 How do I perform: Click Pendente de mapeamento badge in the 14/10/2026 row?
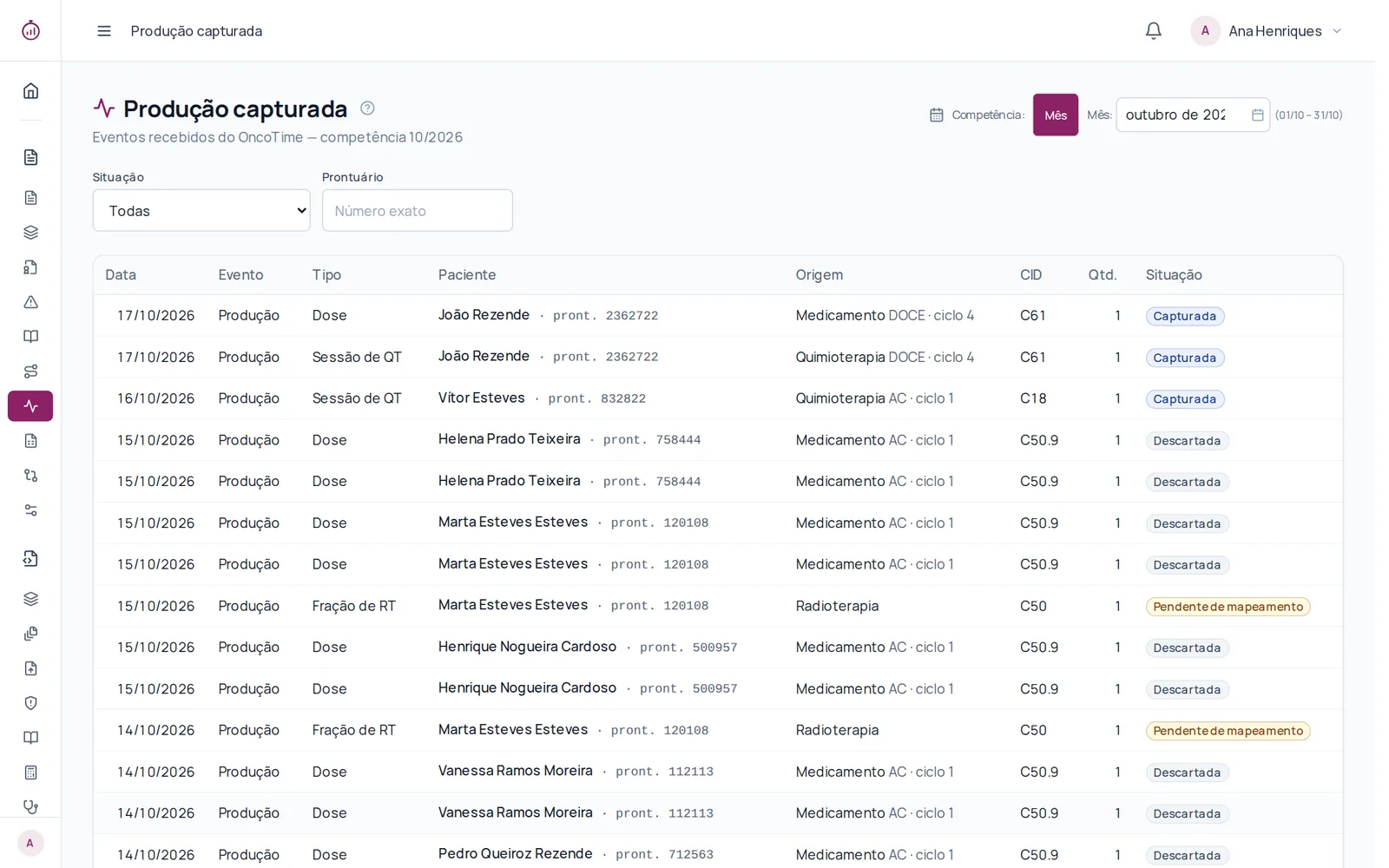pos(1228,731)
